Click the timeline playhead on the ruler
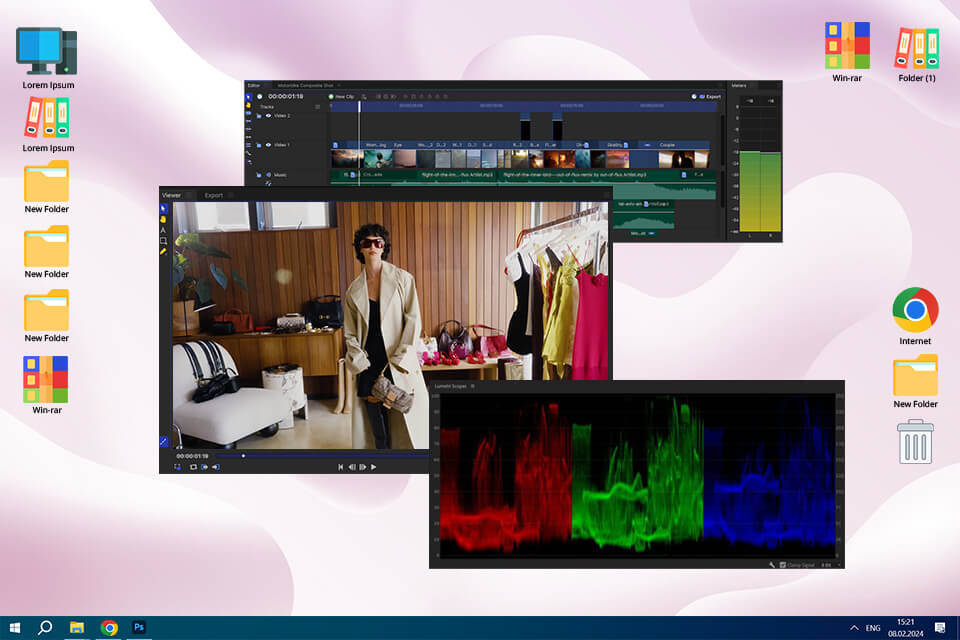960x640 pixels. (359, 106)
